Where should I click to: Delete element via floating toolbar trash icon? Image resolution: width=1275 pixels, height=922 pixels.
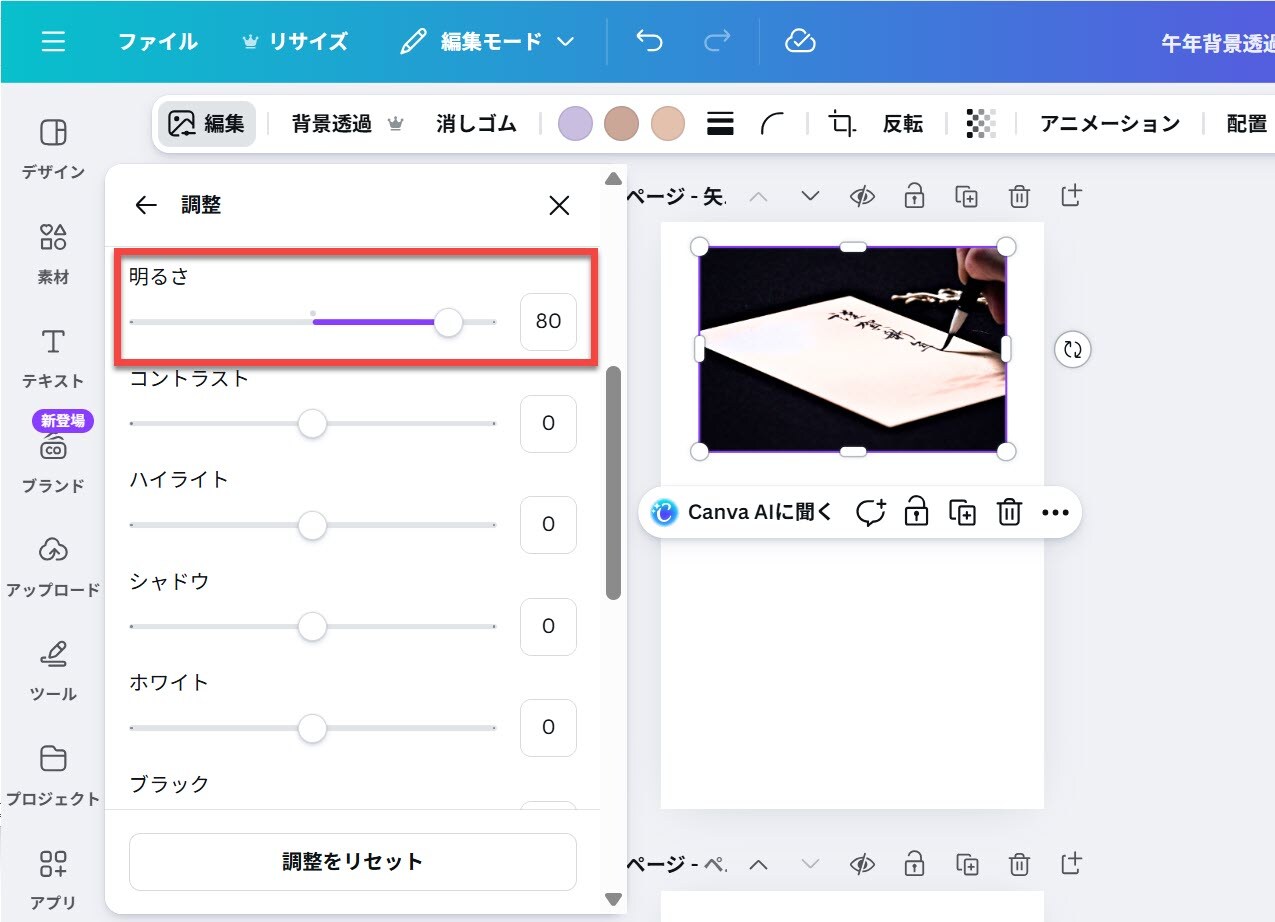coord(1009,513)
